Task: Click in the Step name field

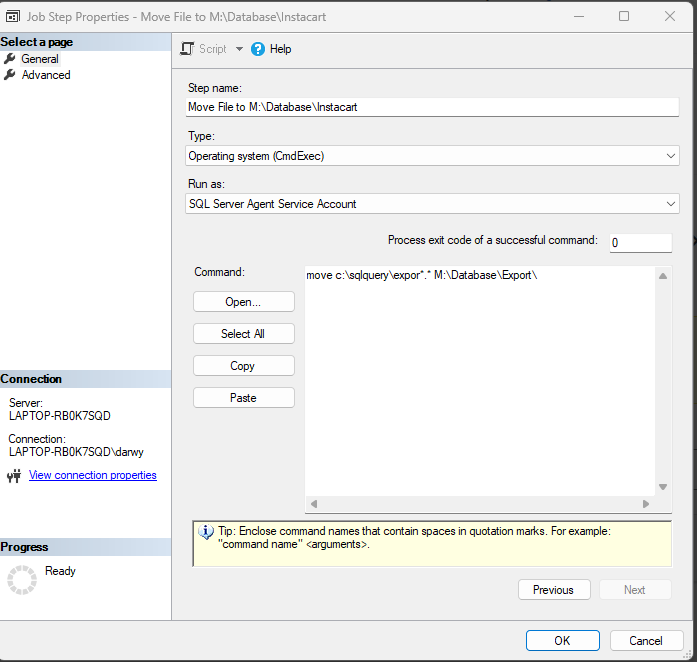Action: coord(432,107)
